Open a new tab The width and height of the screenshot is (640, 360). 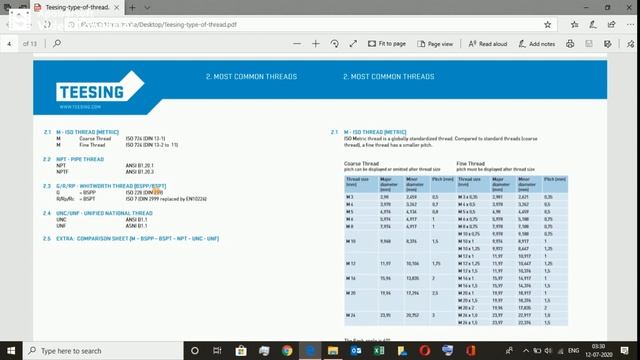132,7
